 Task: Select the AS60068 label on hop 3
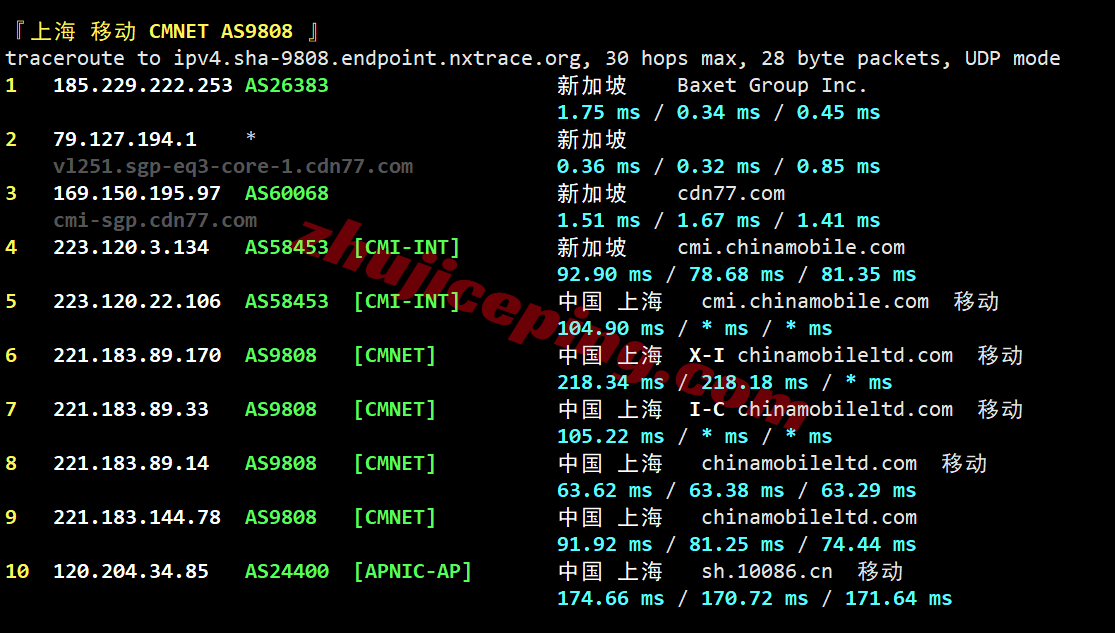pyautogui.click(x=286, y=193)
